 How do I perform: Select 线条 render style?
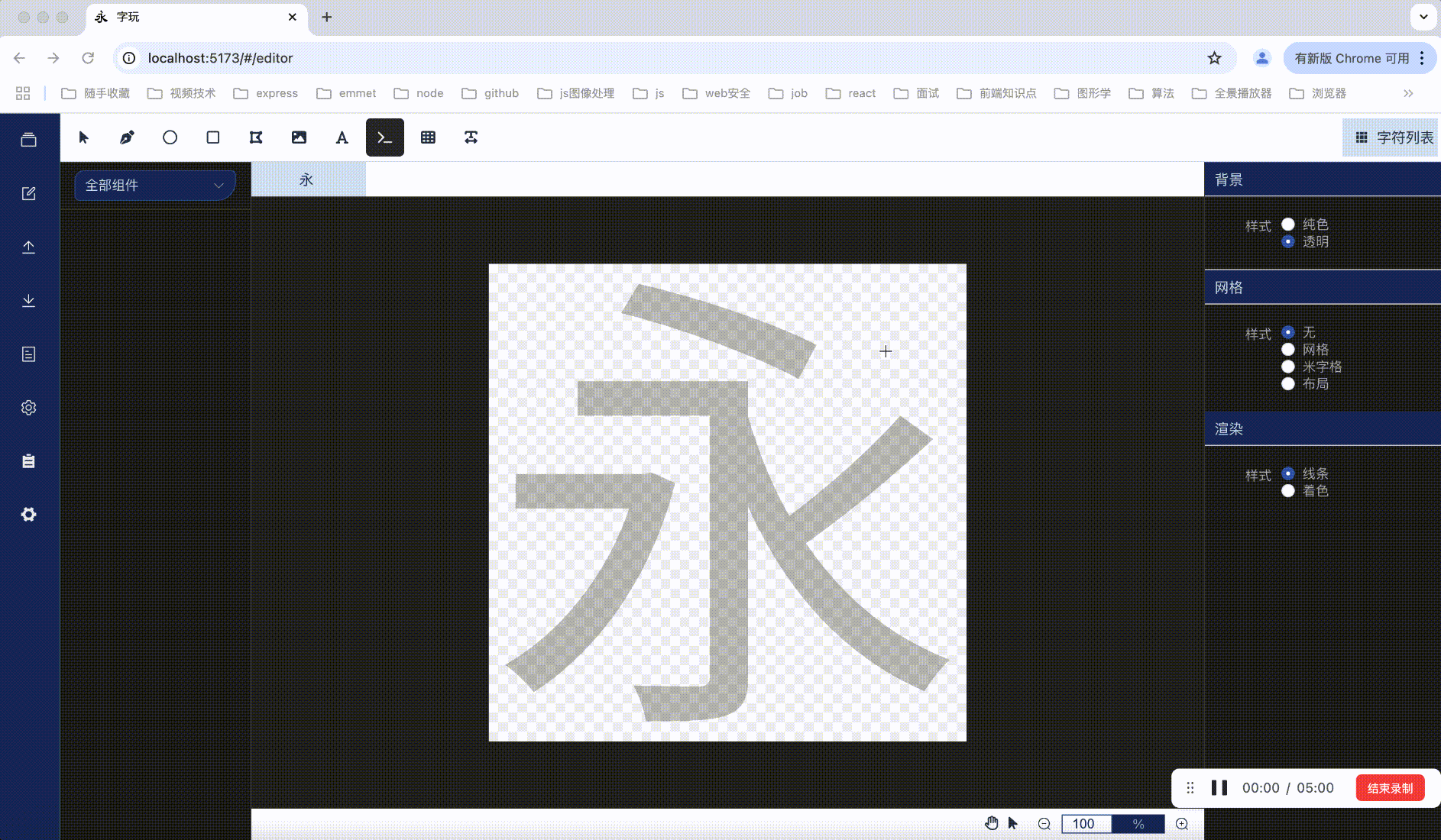1288,473
